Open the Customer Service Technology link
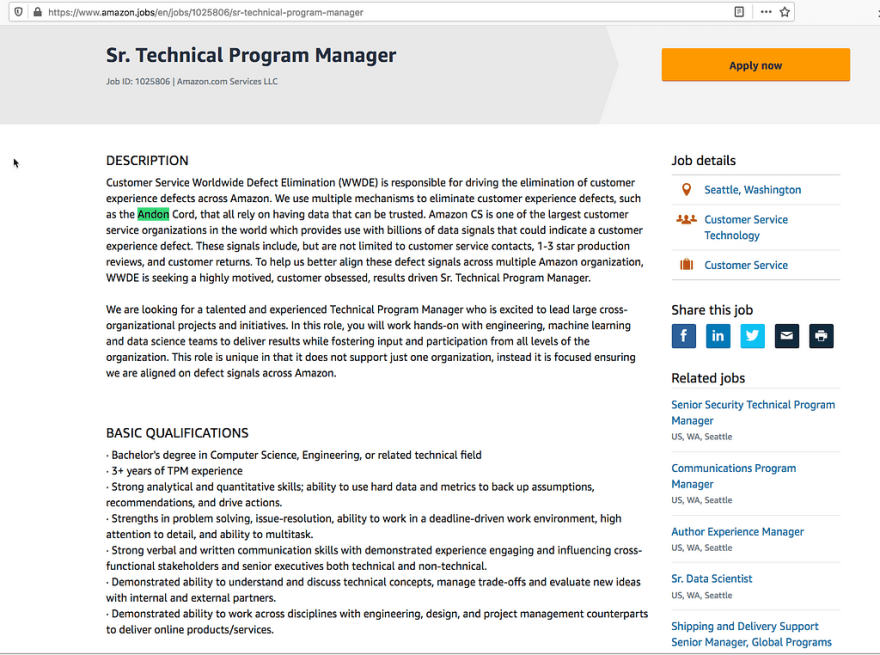The width and height of the screenshot is (880, 655). point(746,227)
